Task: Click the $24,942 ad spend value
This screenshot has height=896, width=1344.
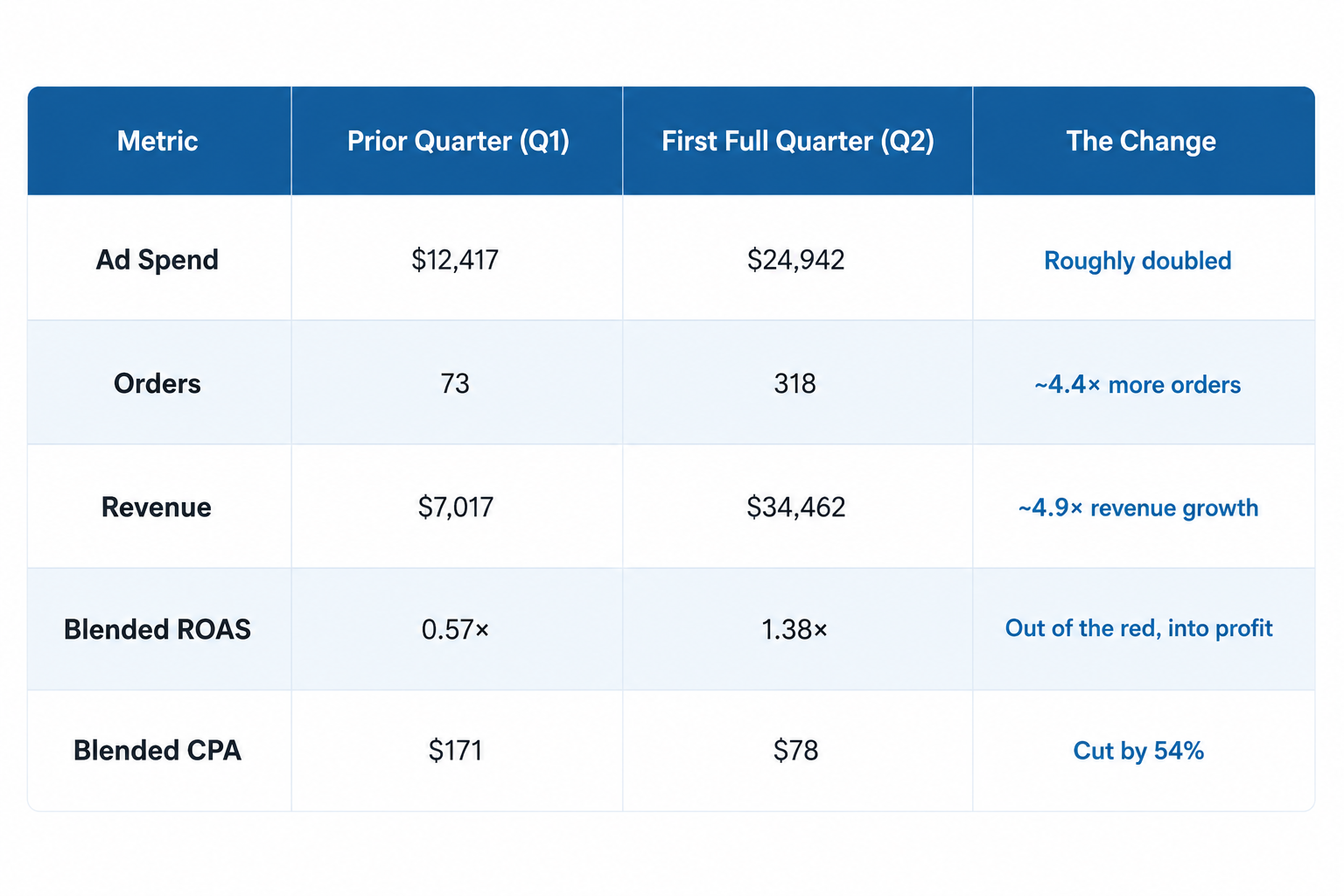Action: tap(795, 260)
